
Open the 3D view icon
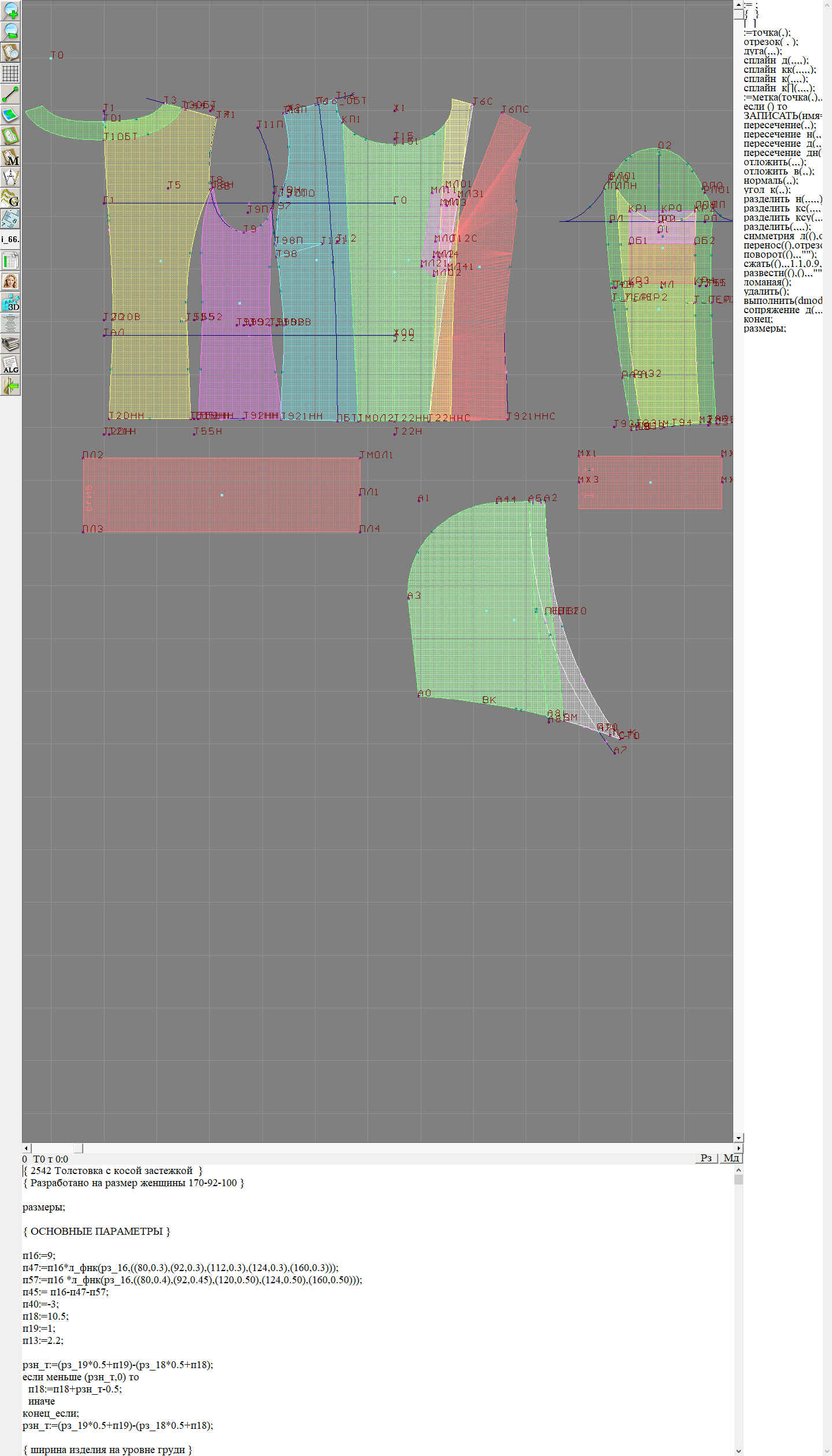(10, 302)
